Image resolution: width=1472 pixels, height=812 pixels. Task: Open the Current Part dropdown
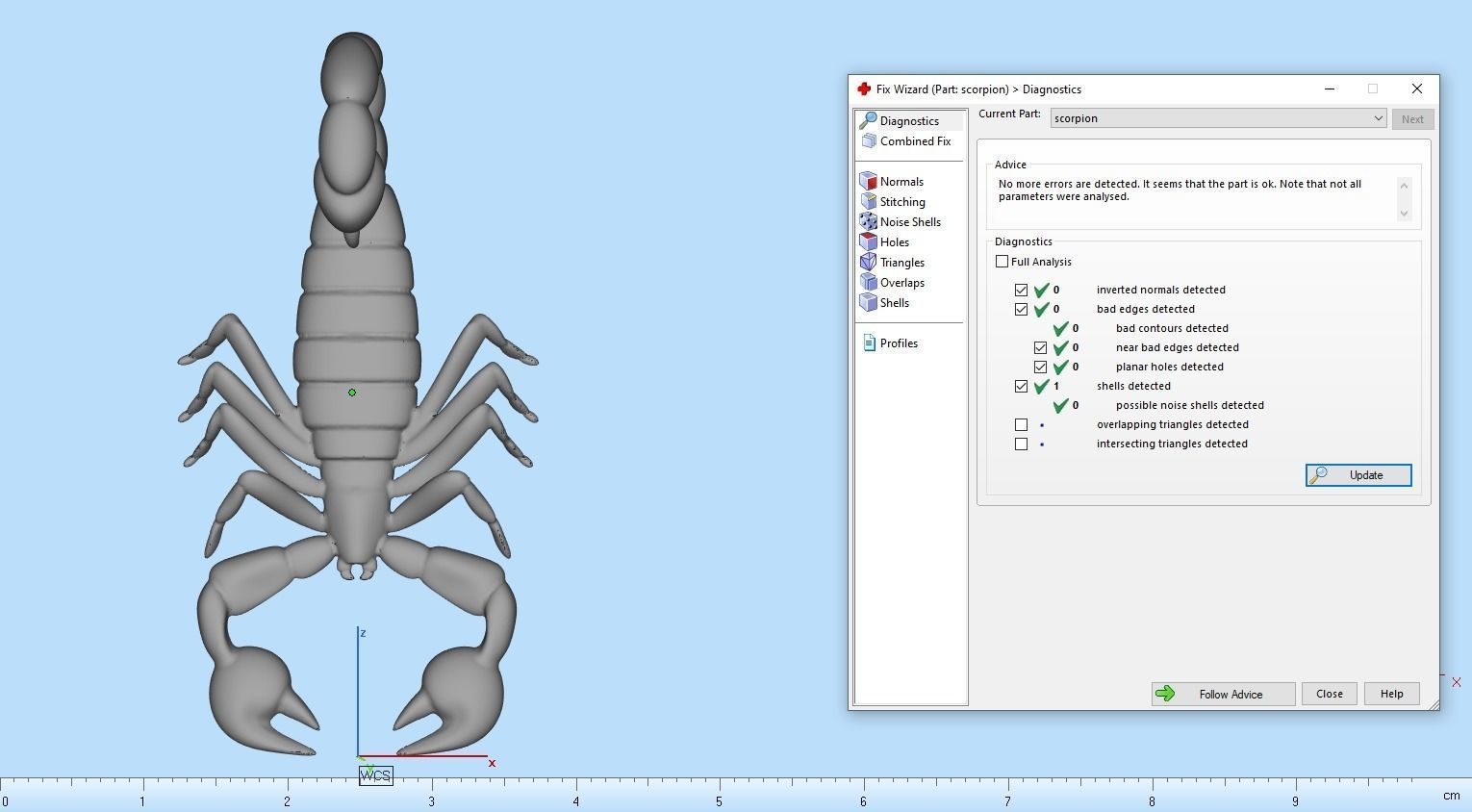click(1218, 118)
